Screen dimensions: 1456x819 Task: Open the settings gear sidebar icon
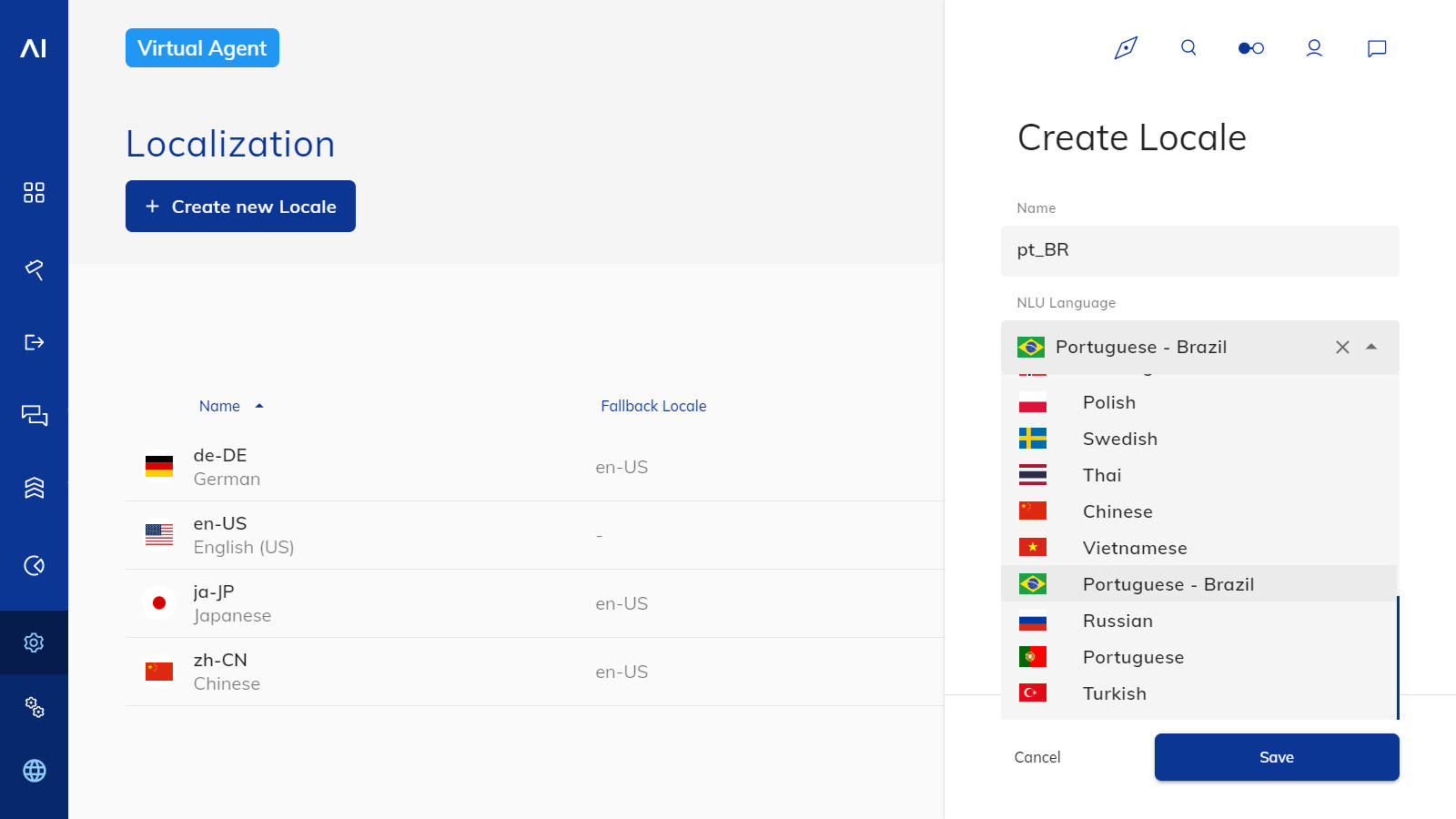34,642
